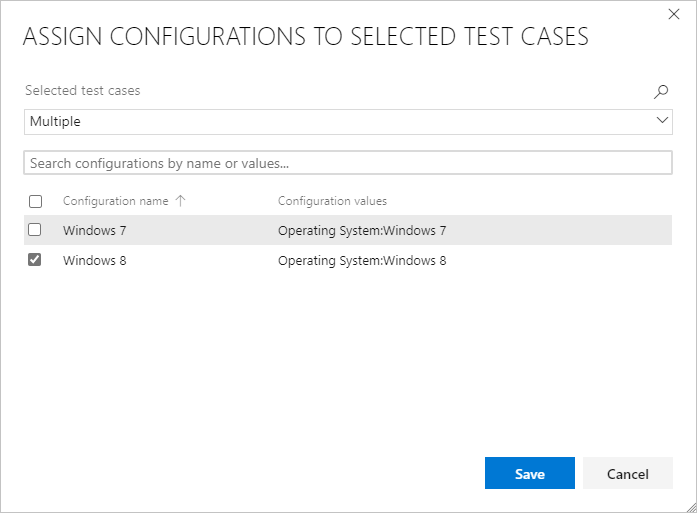Toggle the select-all configurations checkbox
Viewport: 697px width, 513px height.
click(x=35, y=201)
